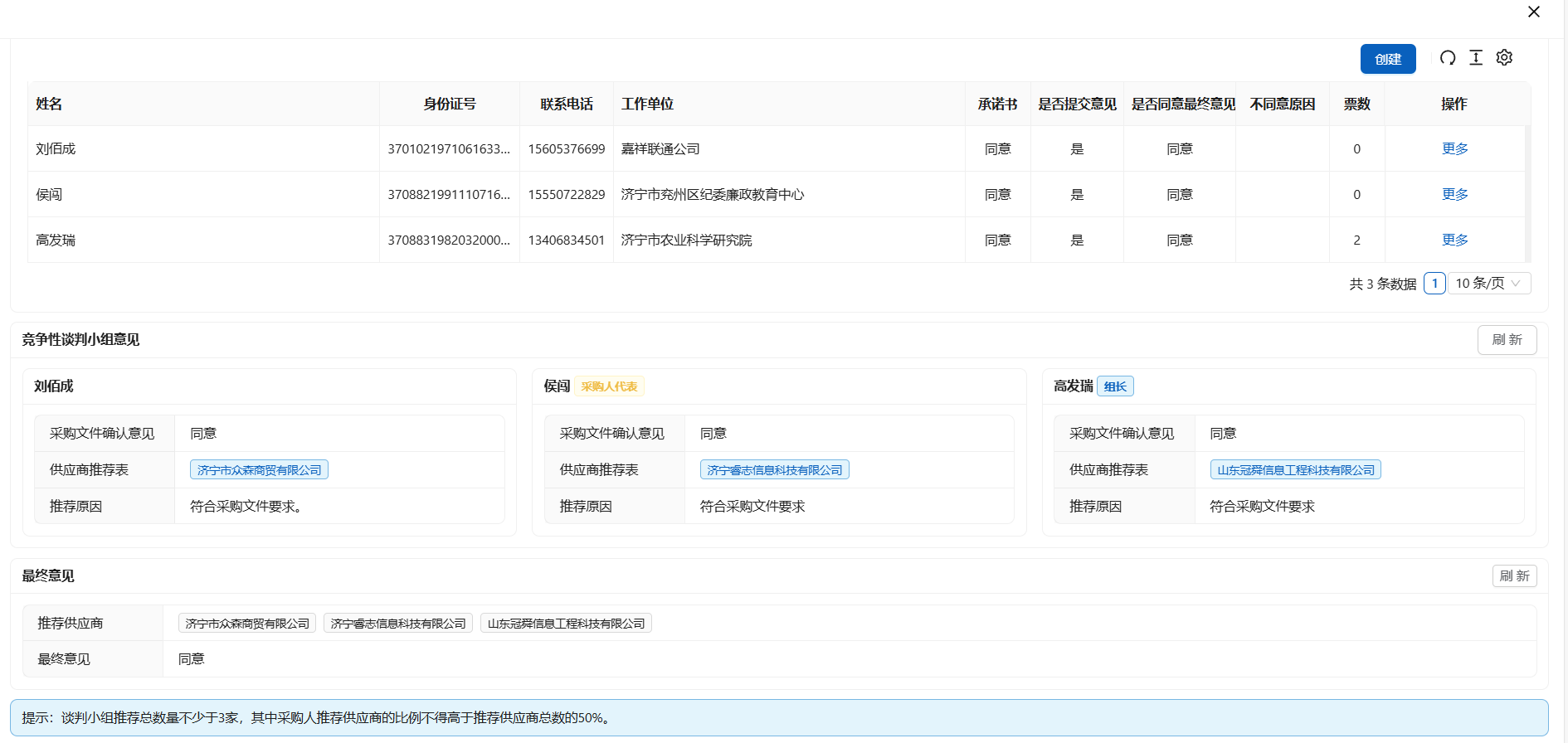The width and height of the screenshot is (1568, 743).
Task: Open the table column settings gear icon
Action: pyautogui.click(x=1504, y=58)
